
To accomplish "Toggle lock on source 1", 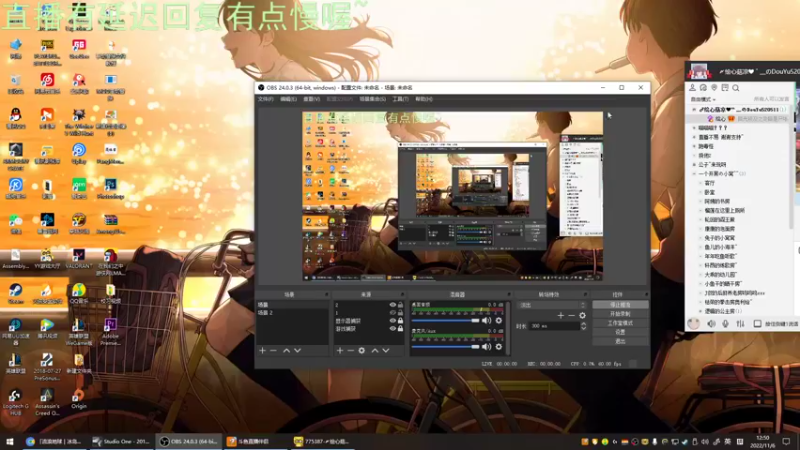I will (x=401, y=313).
